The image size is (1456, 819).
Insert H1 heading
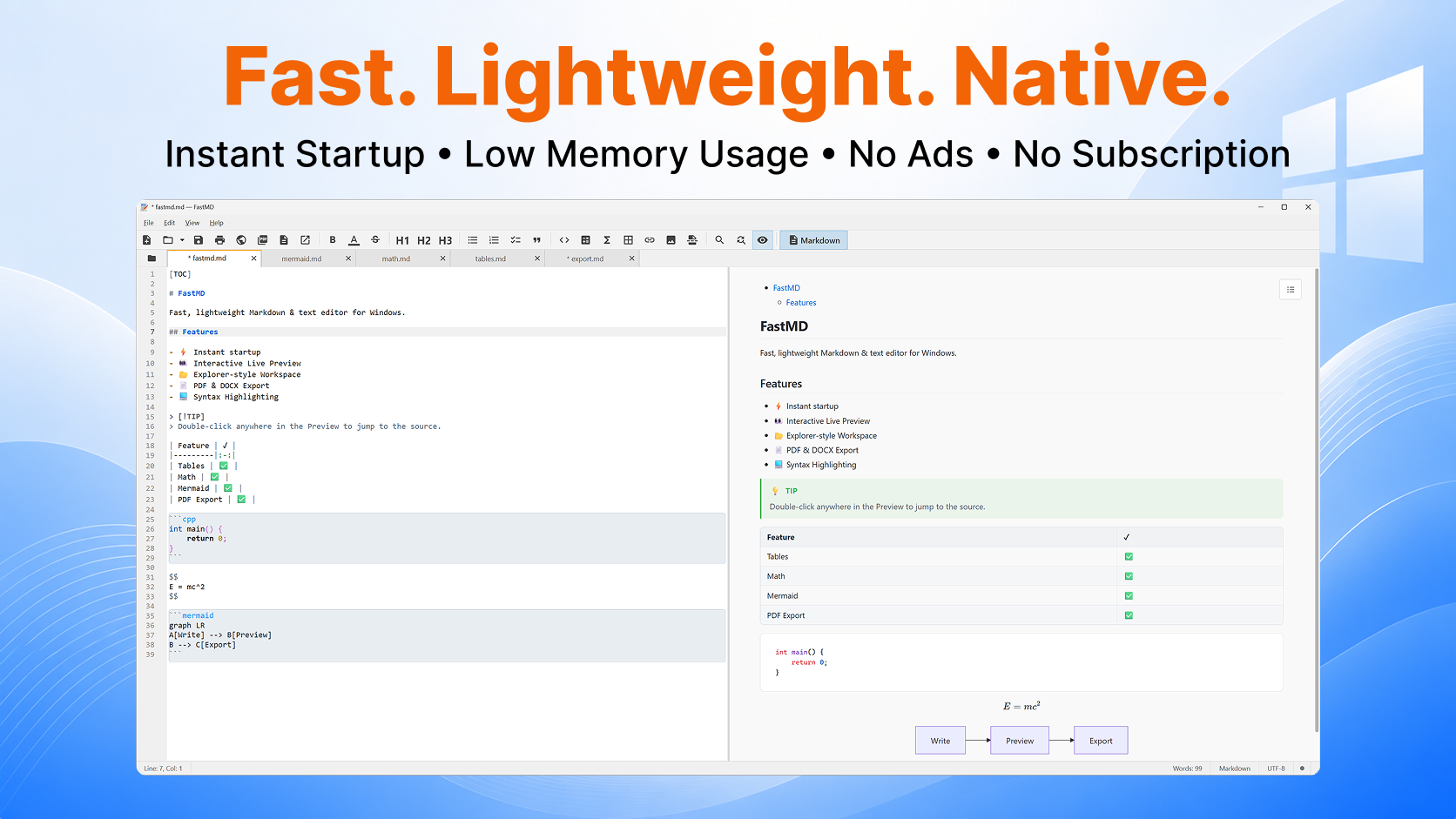click(x=402, y=240)
